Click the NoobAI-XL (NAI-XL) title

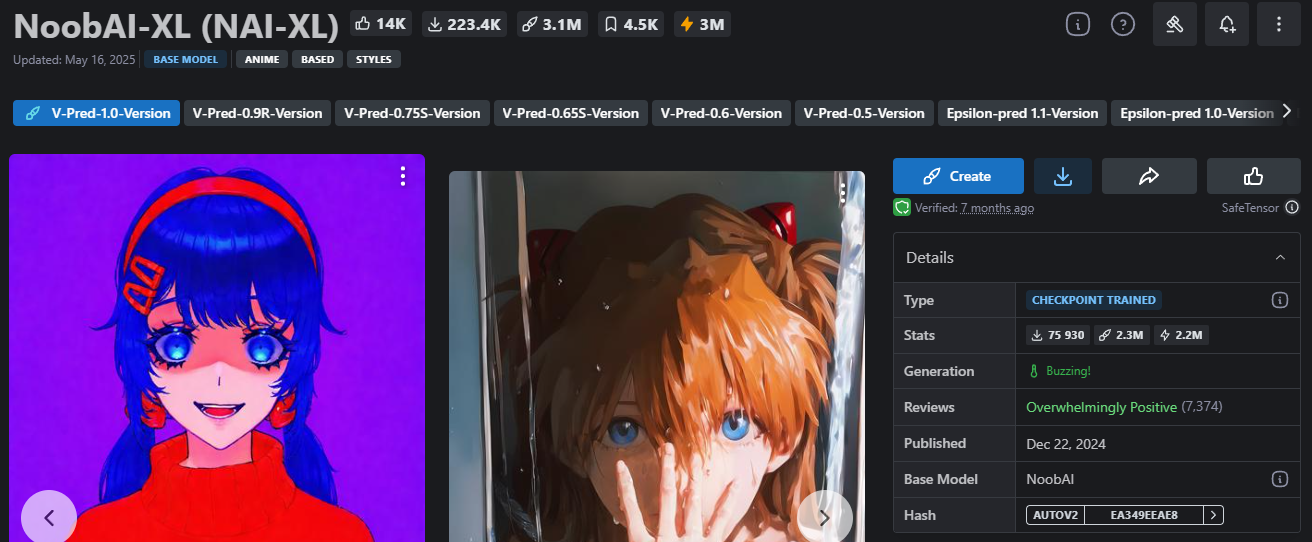click(x=176, y=25)
